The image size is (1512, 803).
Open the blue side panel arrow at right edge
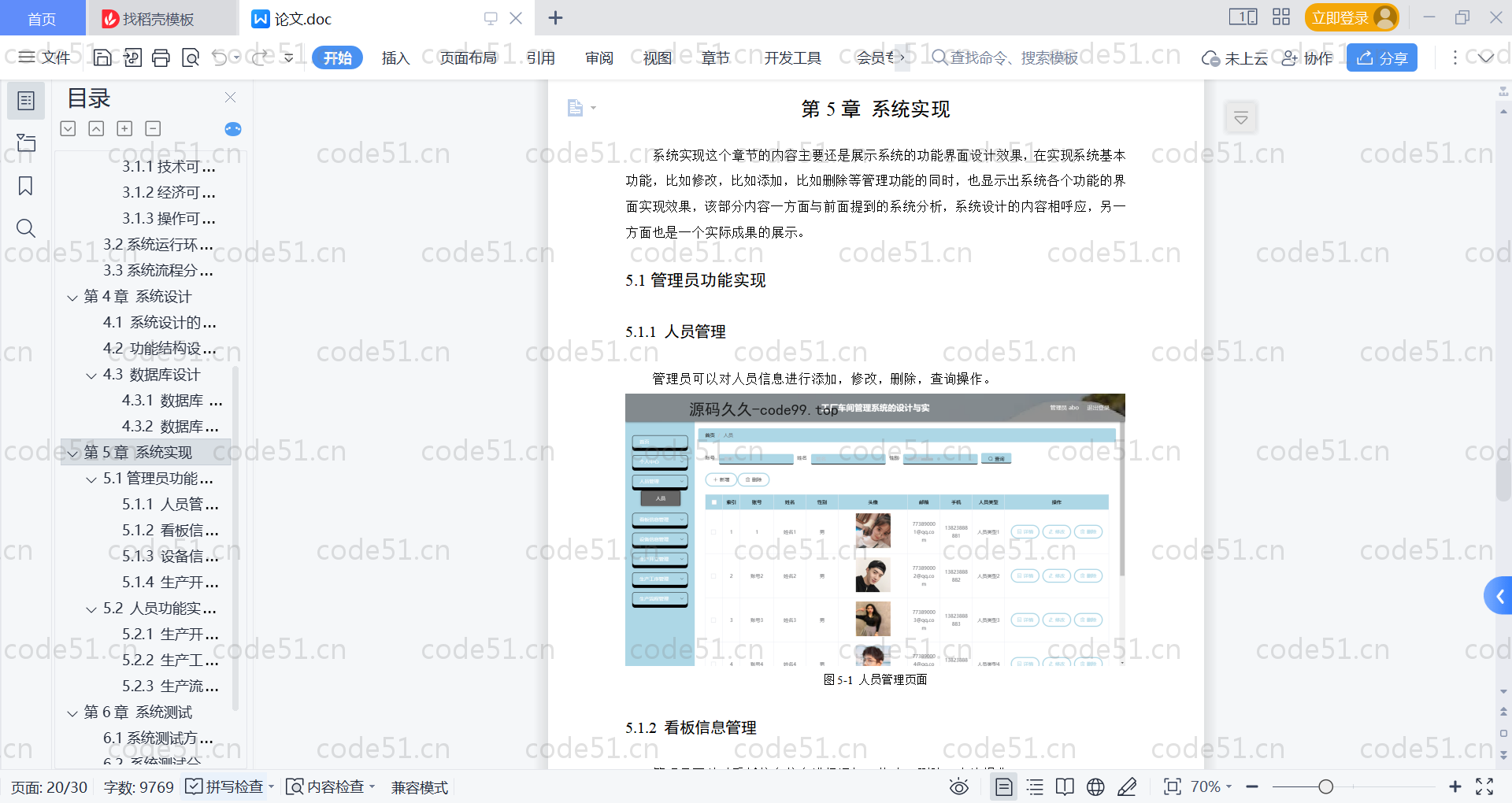[x=1499, y=596]
